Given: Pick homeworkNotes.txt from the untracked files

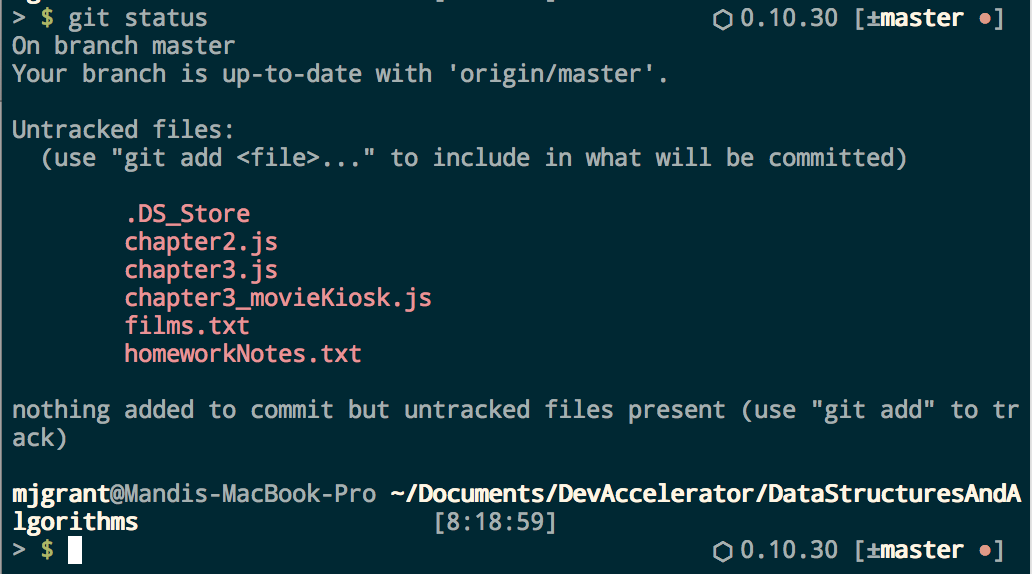Looking at the screenshot, I should [x=243, y=353].
